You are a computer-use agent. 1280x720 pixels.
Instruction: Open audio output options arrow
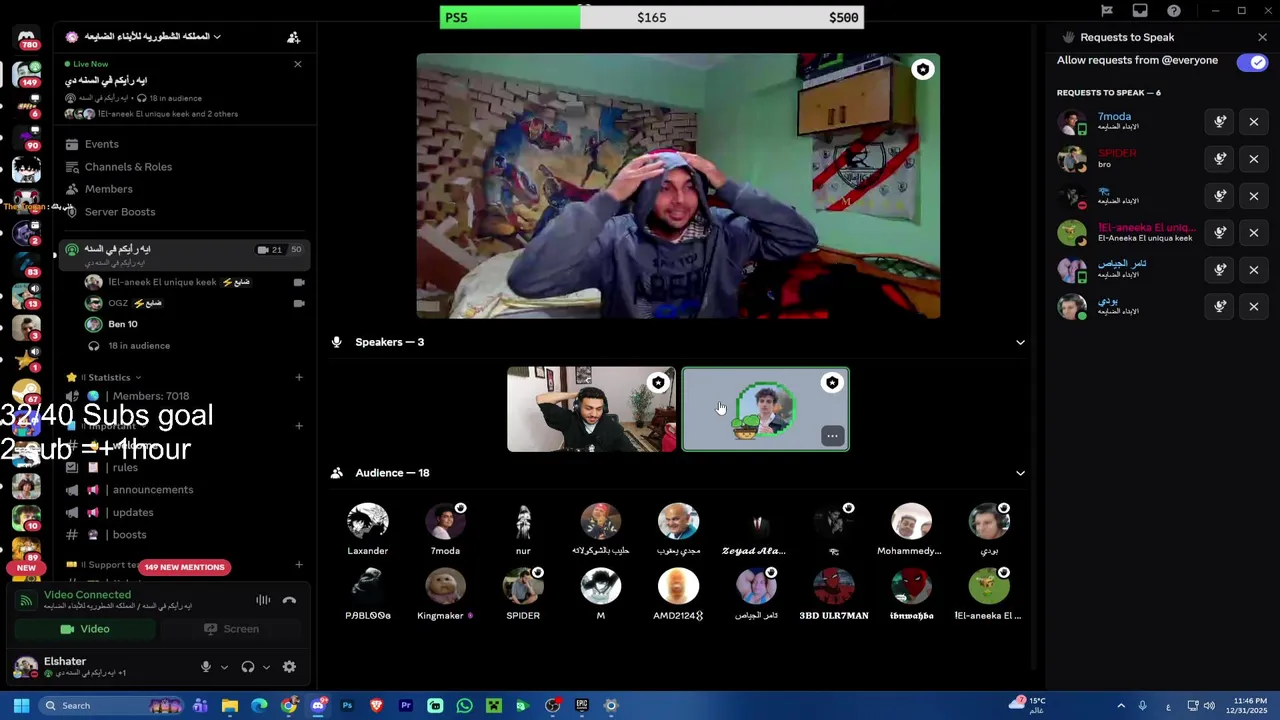click(x=266, y=667)
